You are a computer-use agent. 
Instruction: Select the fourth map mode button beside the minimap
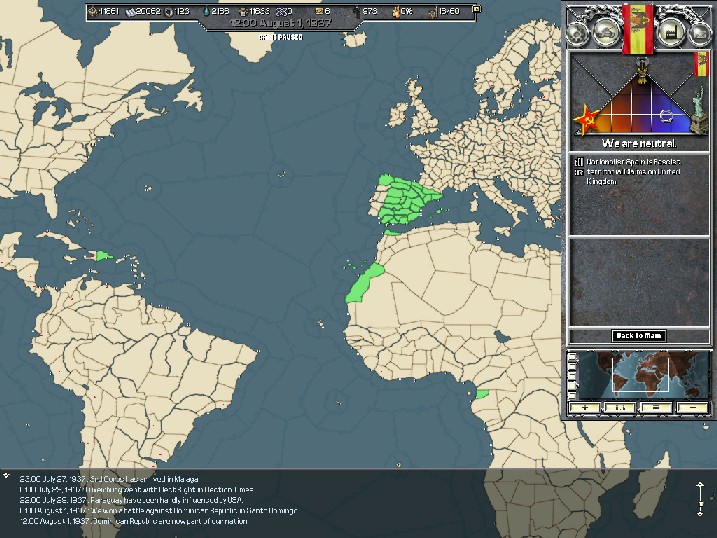tap(572, 386)
